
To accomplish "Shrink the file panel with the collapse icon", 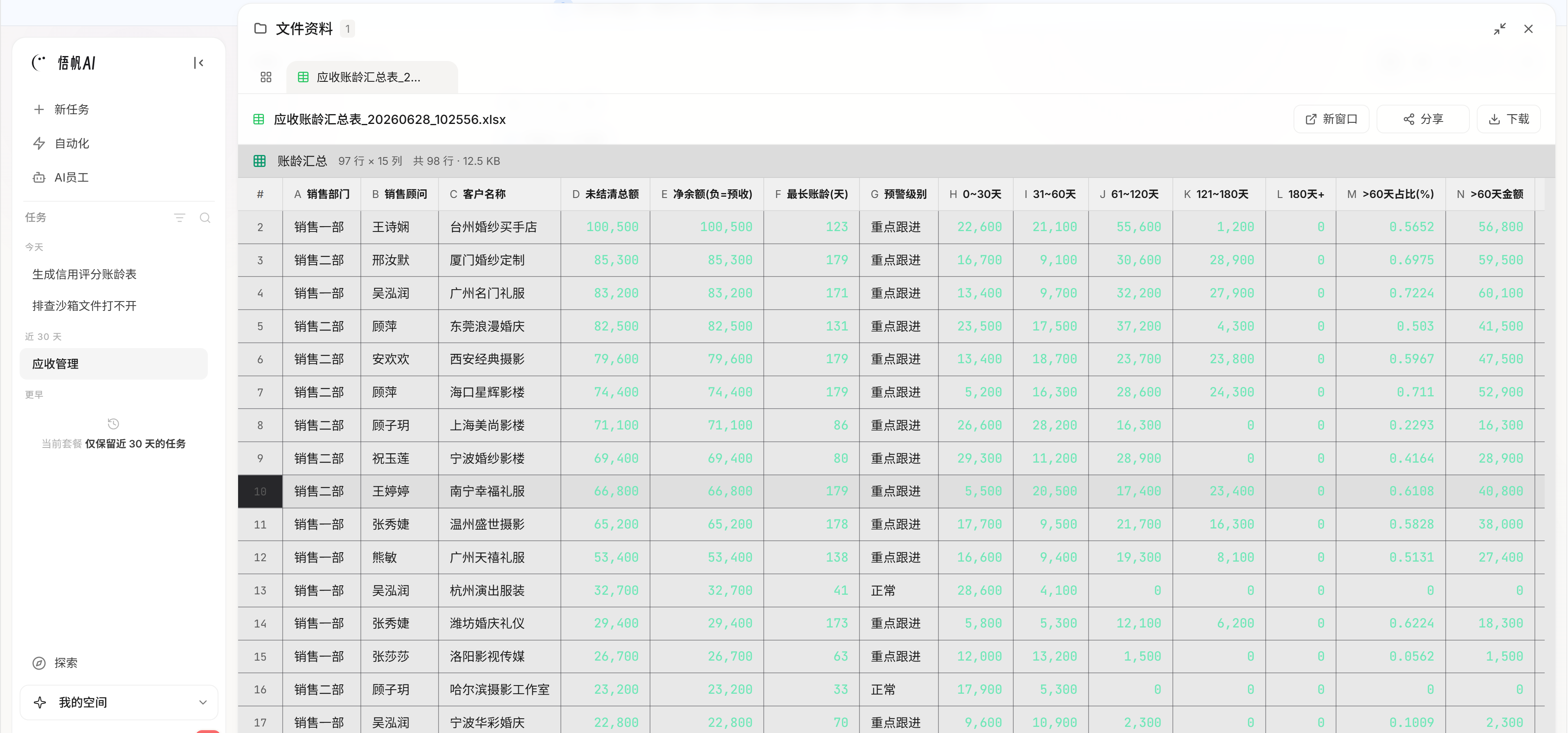I will coord(1500,29).
